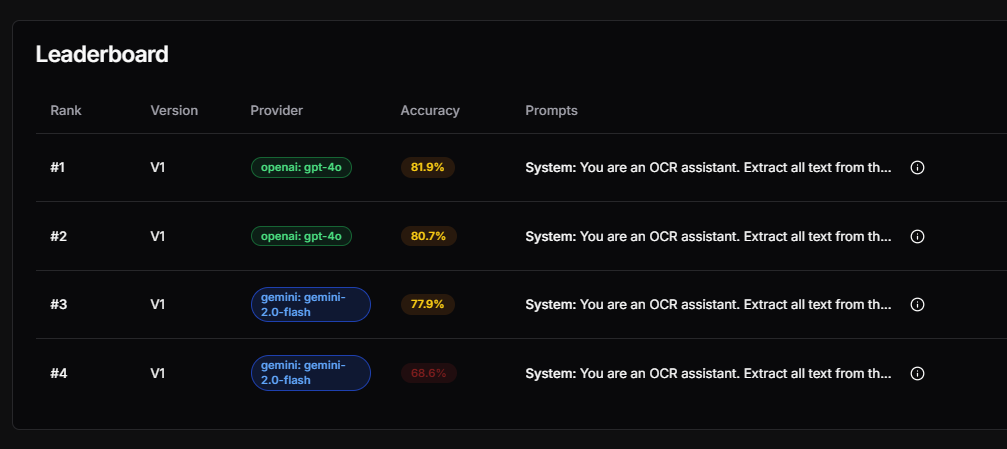Viewport: 1007px width, 449px height.
Task: Open the prompt text in rank #4 row
Action: click(708, 373)
